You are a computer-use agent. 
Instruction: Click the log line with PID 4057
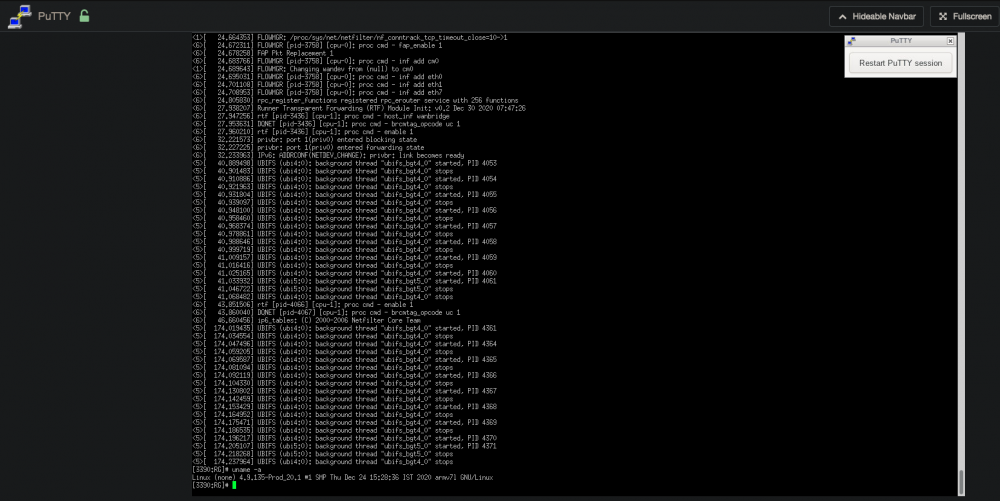(x=344, y=226)
